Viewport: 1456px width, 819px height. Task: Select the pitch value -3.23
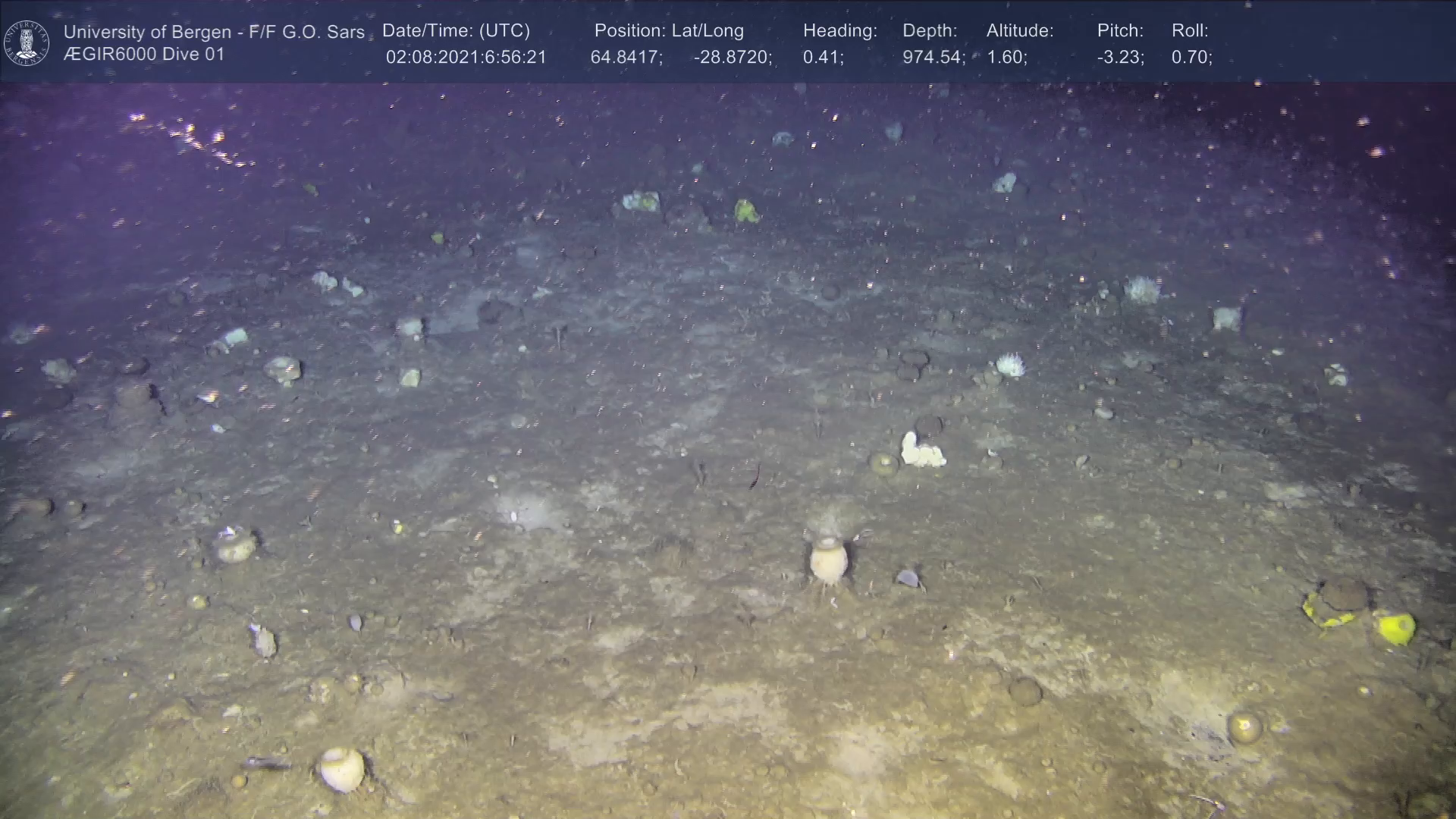click(1120, 58)
